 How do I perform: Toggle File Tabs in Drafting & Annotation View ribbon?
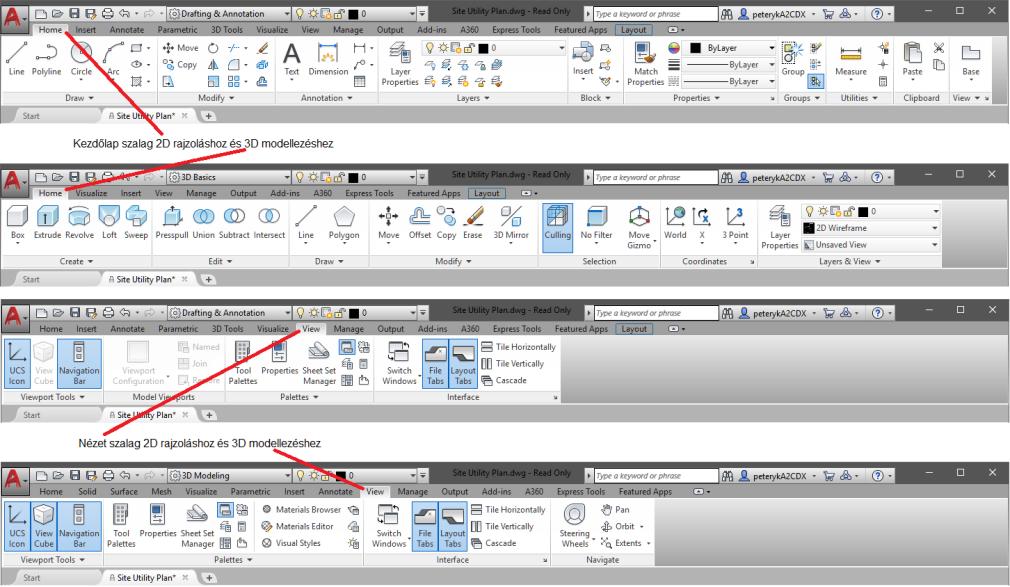click(435, 363)
